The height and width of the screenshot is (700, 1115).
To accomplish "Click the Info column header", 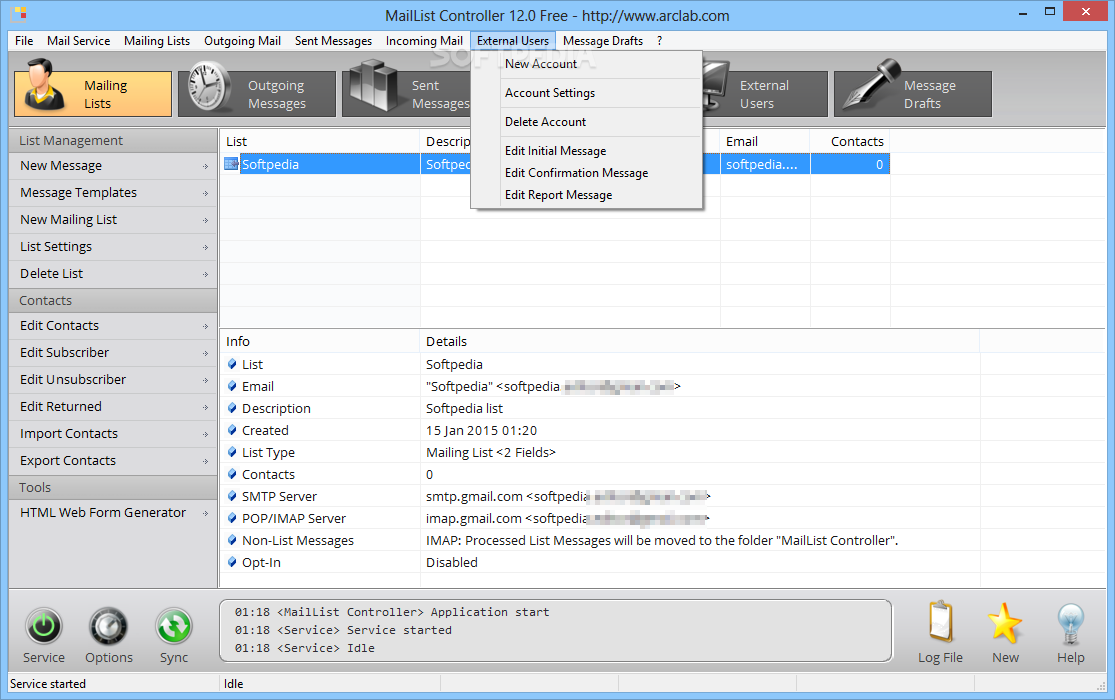I will pos(320,341).
